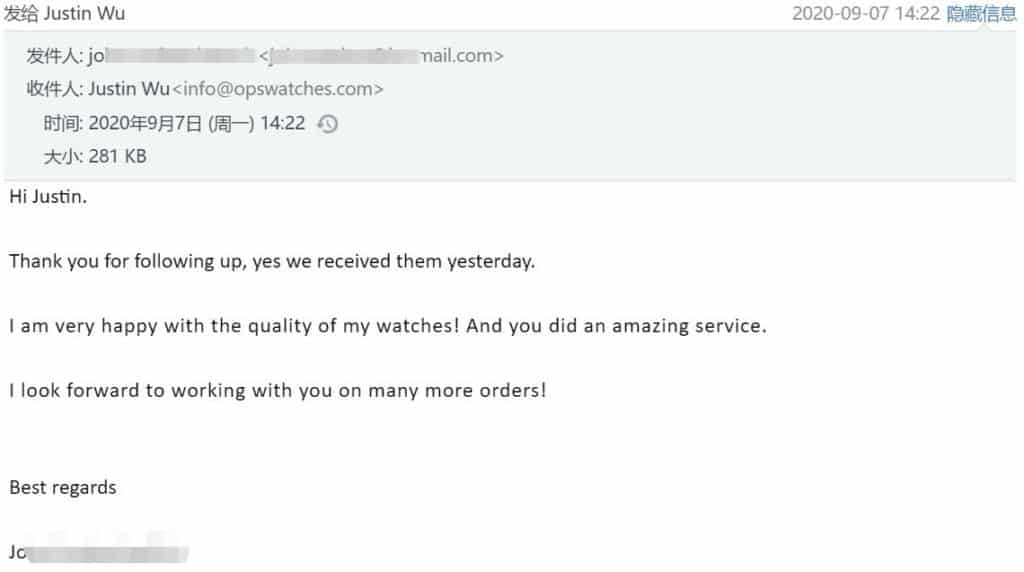Image resolution: width=1024 pixels, height=572 pixels.
Task: Click the "I look forward to working" sentence
Action: (x=277, y=391)
